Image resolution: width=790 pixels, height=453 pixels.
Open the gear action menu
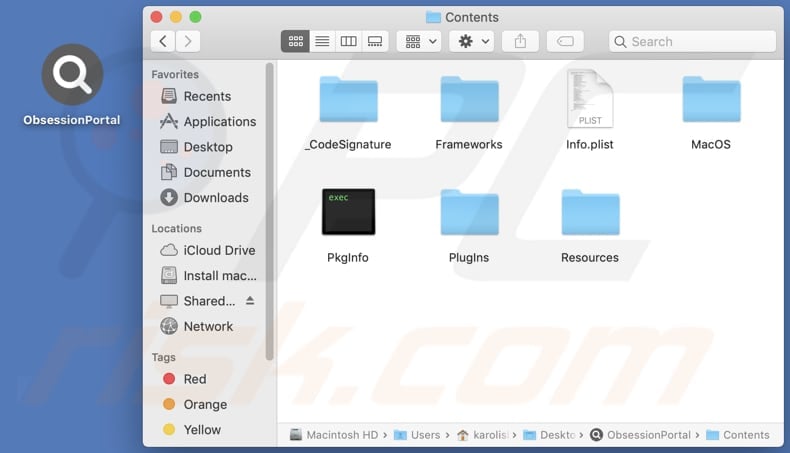[x=471, y=41]
